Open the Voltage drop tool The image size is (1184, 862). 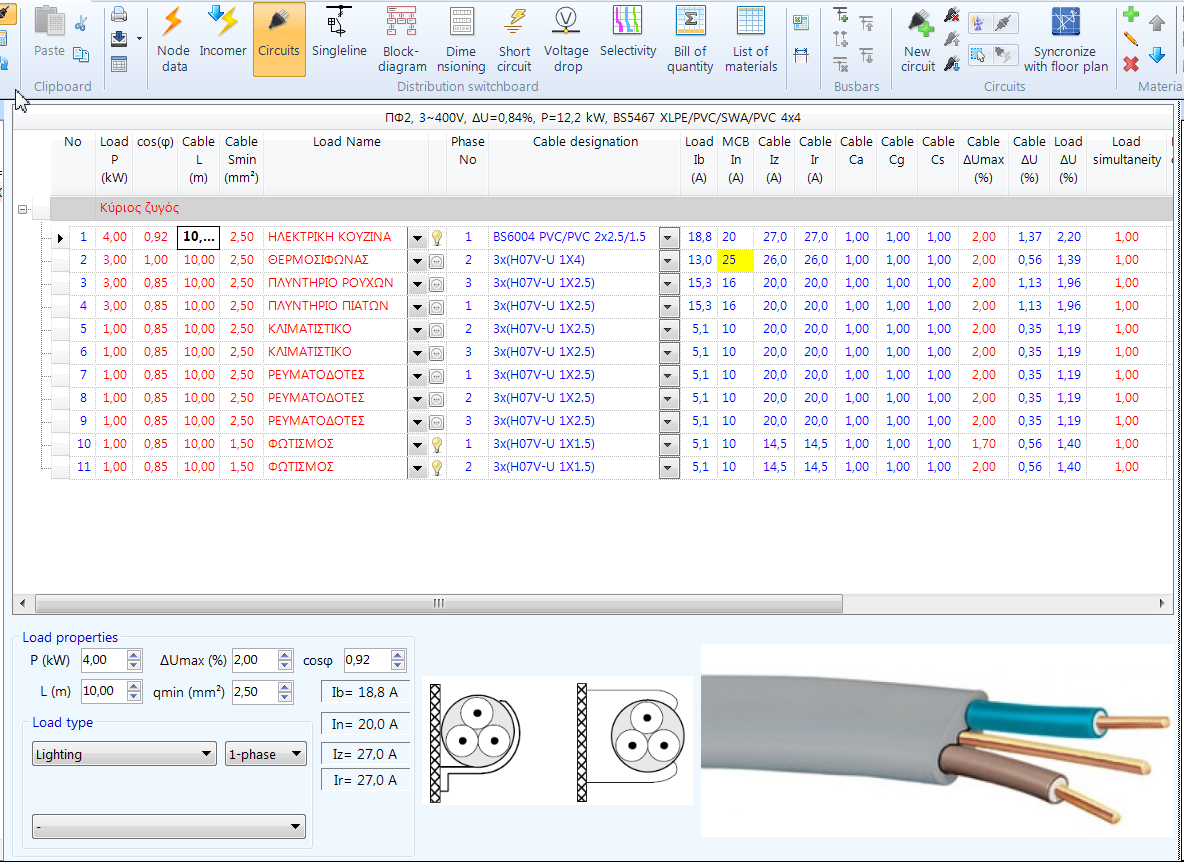[566, 40]
